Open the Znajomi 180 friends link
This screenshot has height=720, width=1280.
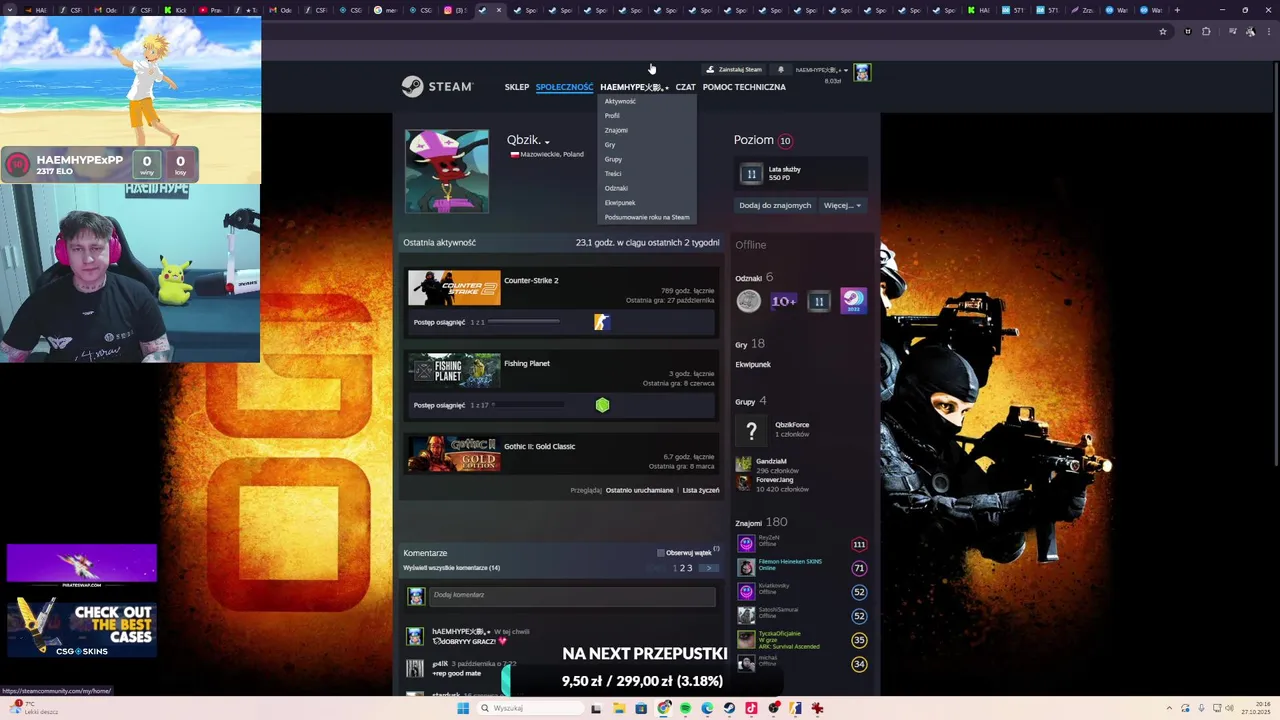pyautogui.click(x=761, y=522)
